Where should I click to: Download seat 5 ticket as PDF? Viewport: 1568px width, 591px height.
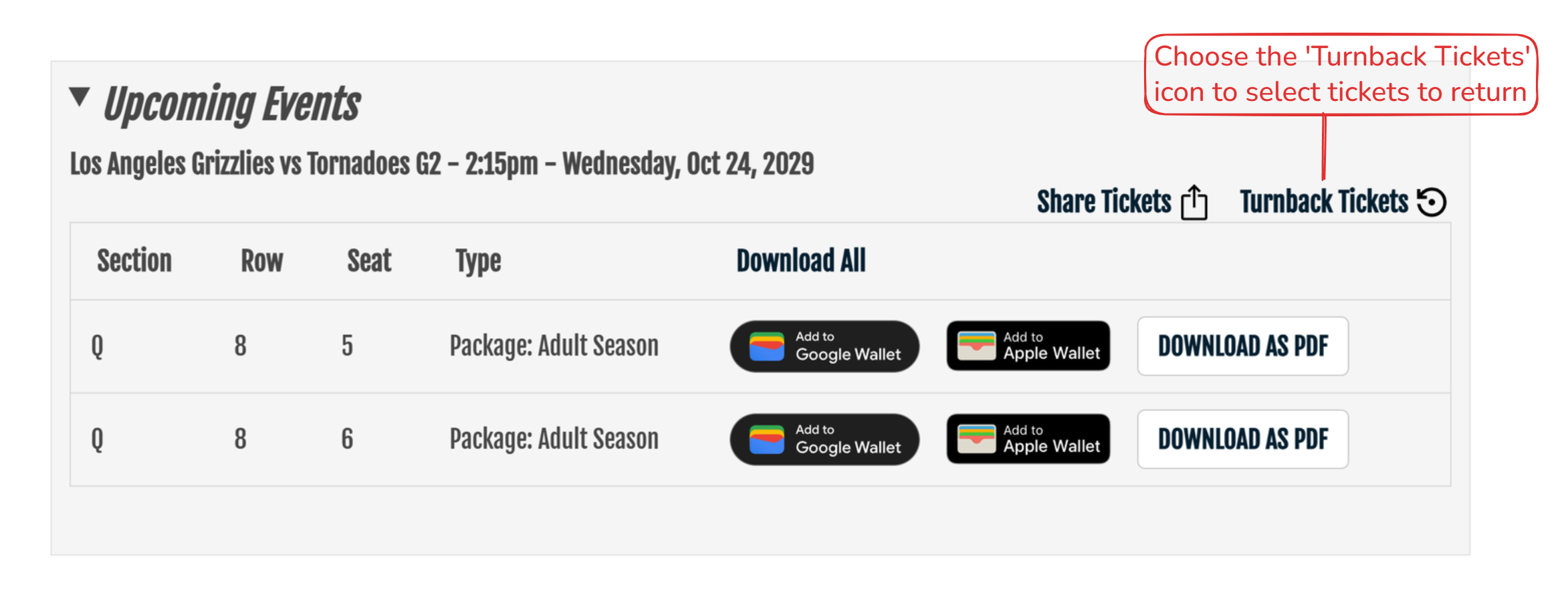click(x=1242, y=346)
